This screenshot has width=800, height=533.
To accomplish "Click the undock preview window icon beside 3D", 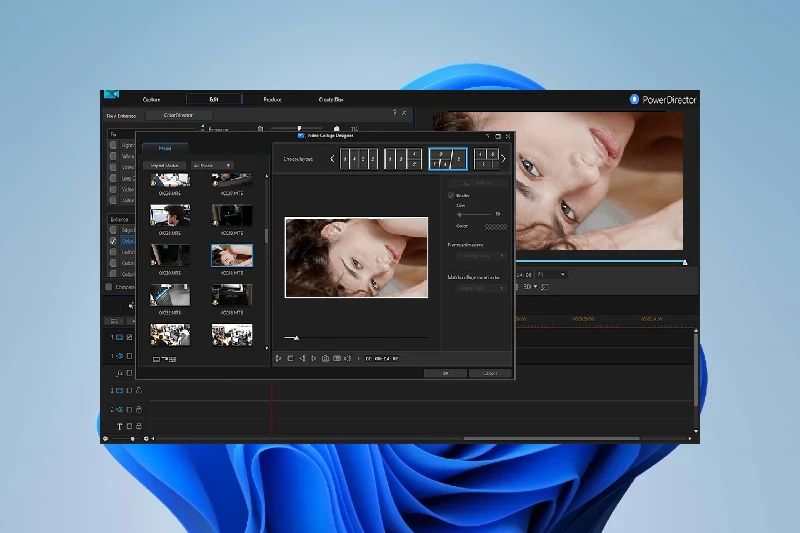I will [x=545, y=287].
